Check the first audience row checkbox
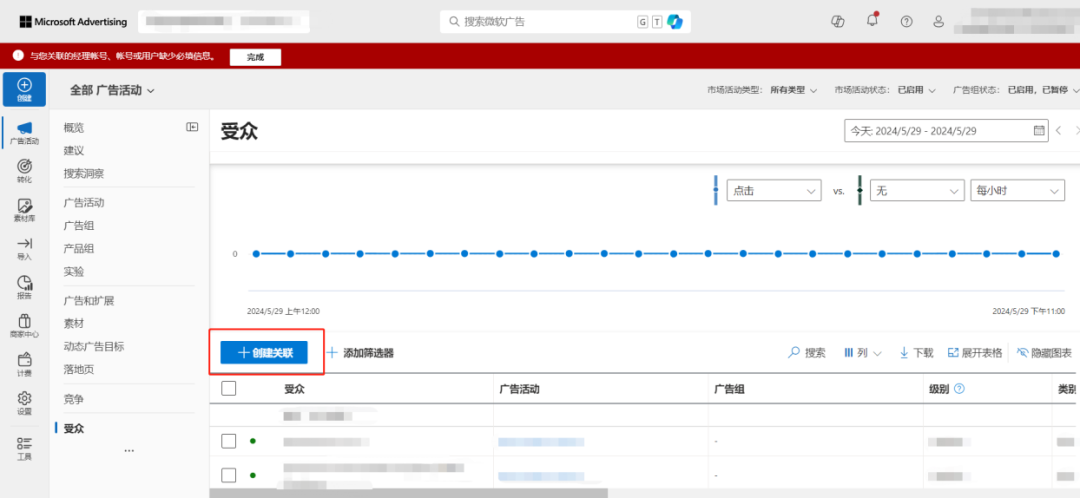This screenshot has height=498, width=1080. coord(229,441)
